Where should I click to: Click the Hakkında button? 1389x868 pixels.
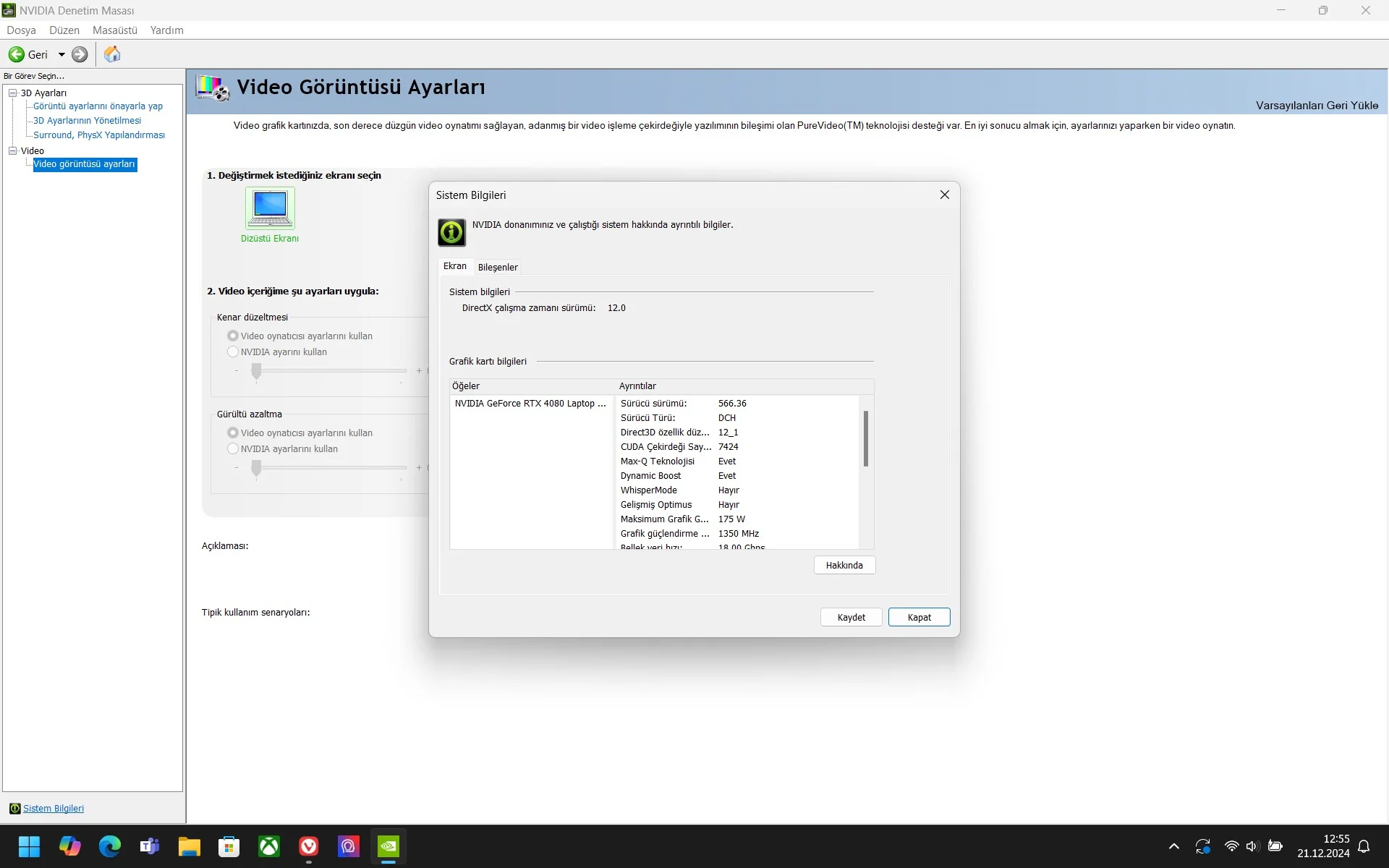844,565
